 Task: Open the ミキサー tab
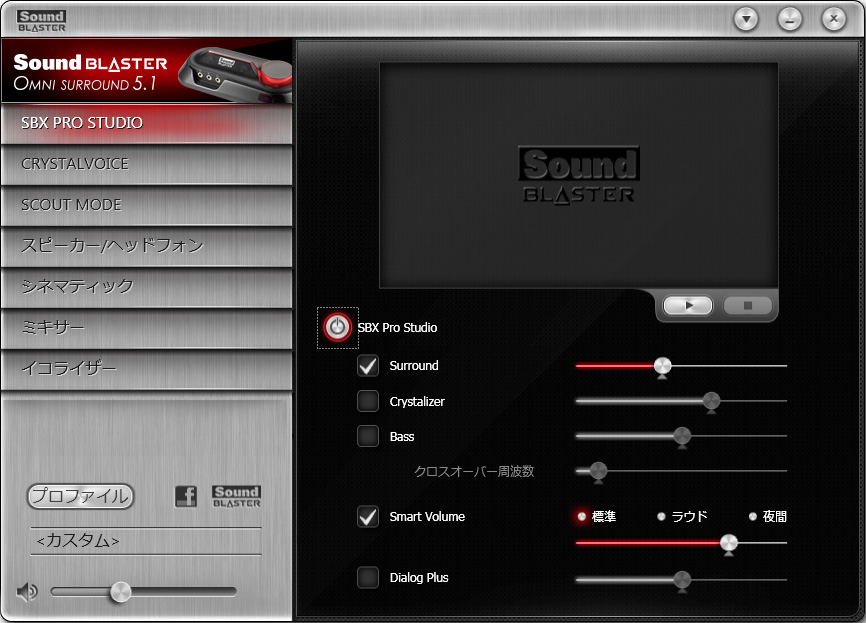pos(146,328)
